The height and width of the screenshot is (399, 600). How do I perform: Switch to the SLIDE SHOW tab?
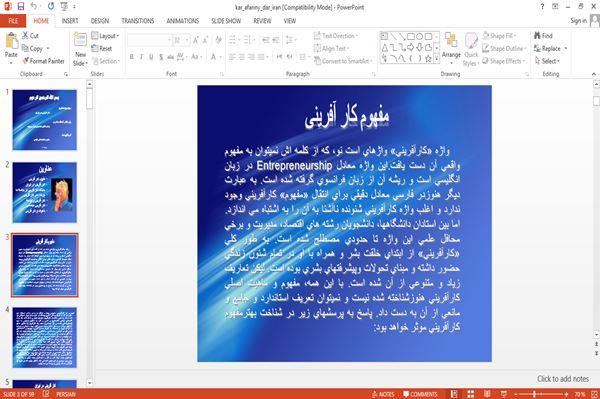pyautogui.click(x=226, y=21)
